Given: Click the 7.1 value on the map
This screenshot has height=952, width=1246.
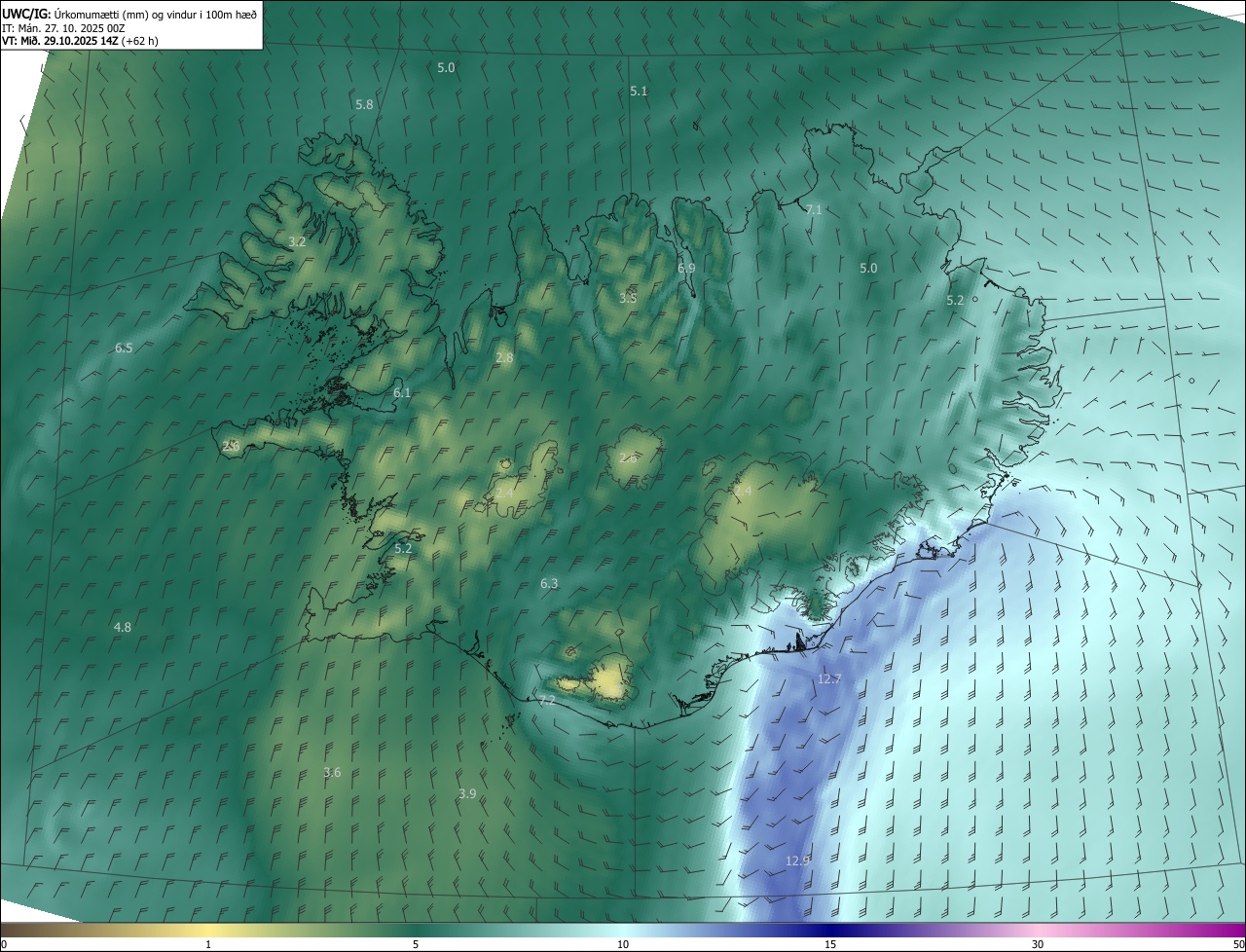Looking at the screenshot, I should point(815,209).
